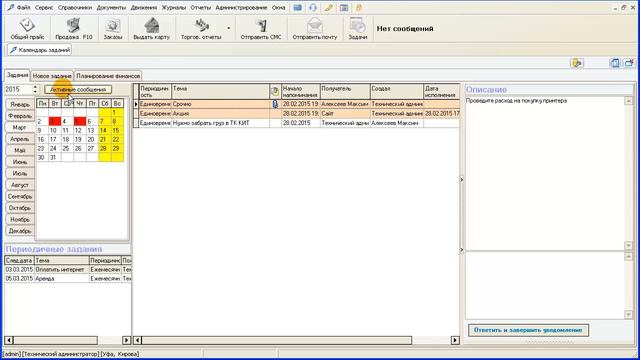
Task: Click the blue card icon after Окна menu
Action: [x=298, y=7]
